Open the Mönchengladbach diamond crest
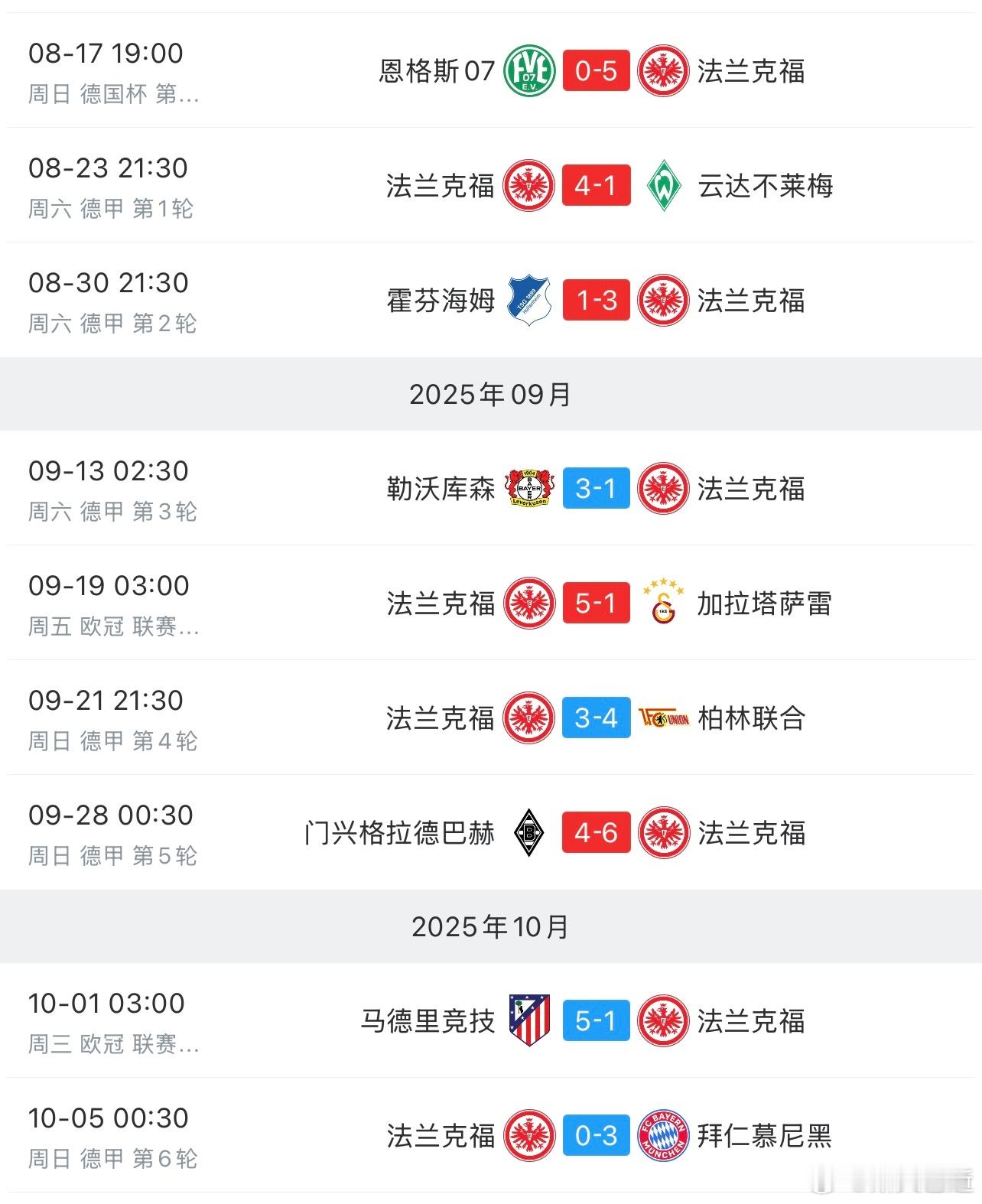This screenshot has width=982, height=1204. pos(528,833)
